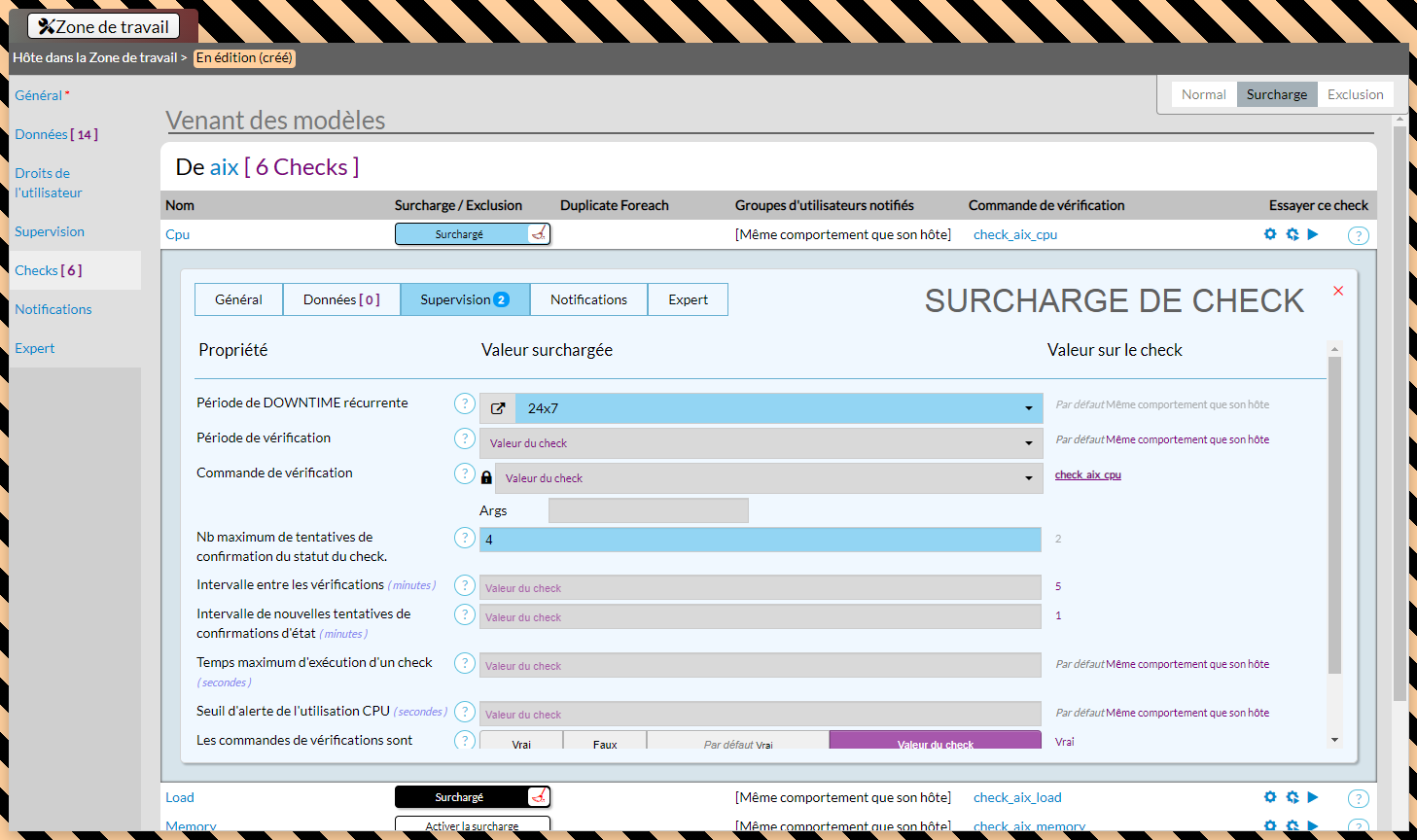The height and width of the screenshot is (840, 1417).
Task: Select Vrai for verification commands option
Action: [521, 743]
